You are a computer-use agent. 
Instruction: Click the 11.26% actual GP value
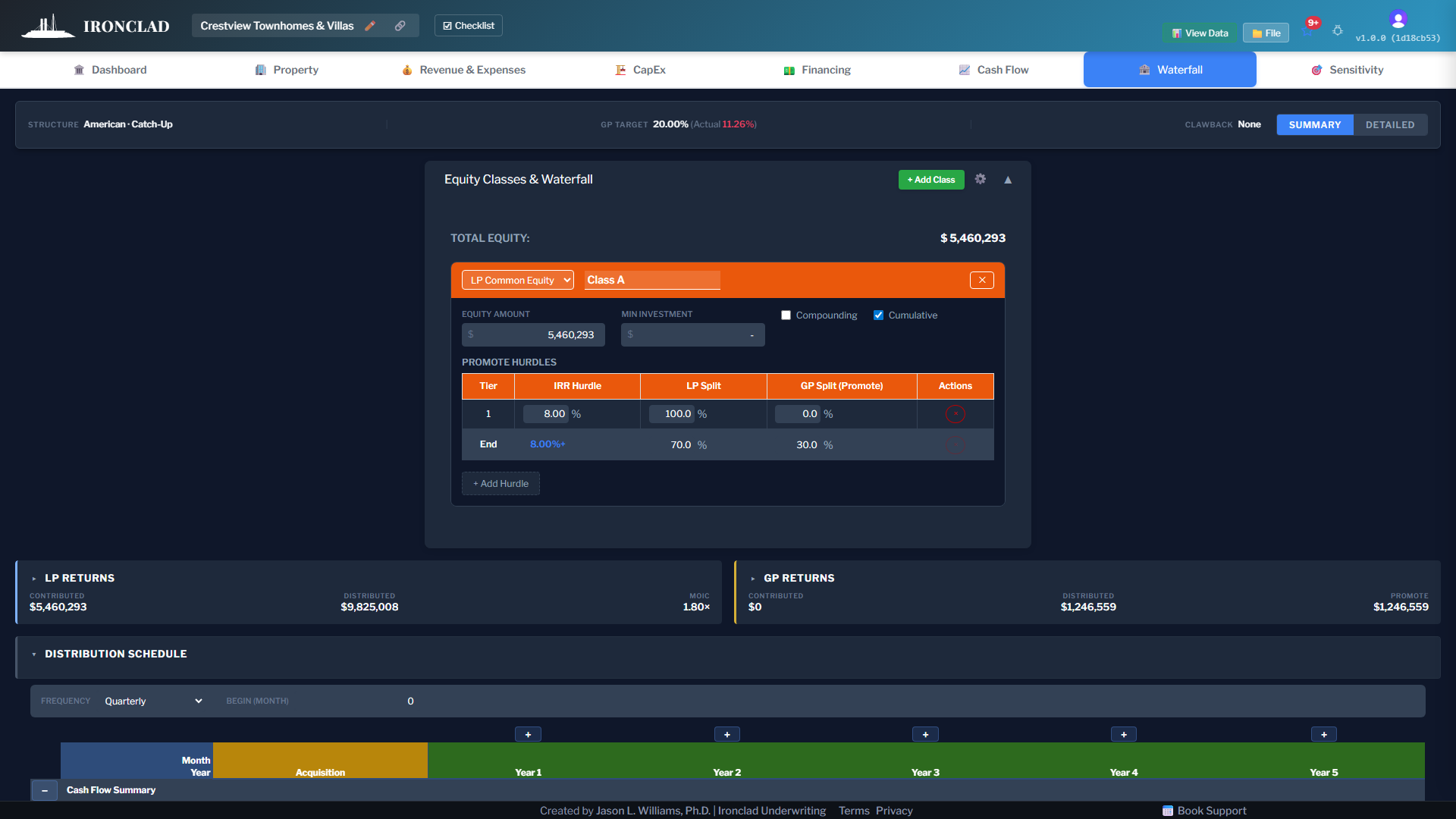[x=738, y=124]
